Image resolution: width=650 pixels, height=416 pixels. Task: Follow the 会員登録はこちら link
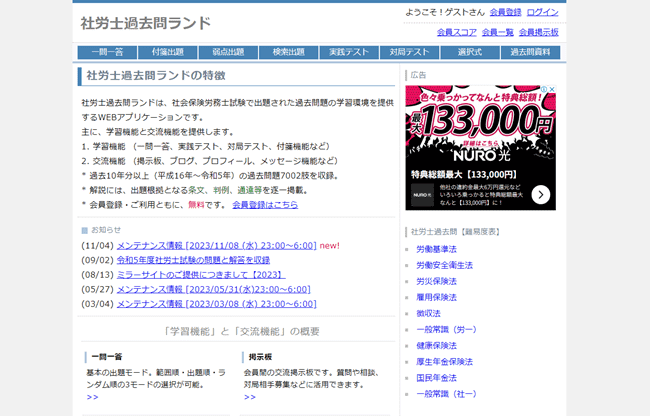click(265, 205)
